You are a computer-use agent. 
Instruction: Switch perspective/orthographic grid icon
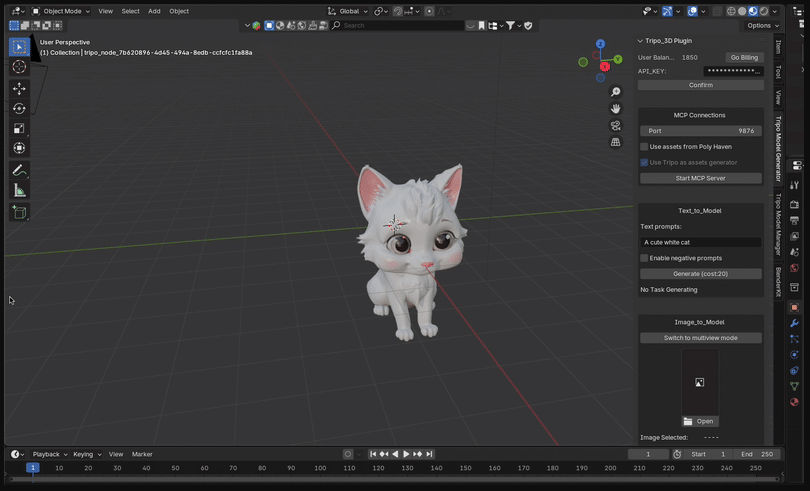point(615,142)
